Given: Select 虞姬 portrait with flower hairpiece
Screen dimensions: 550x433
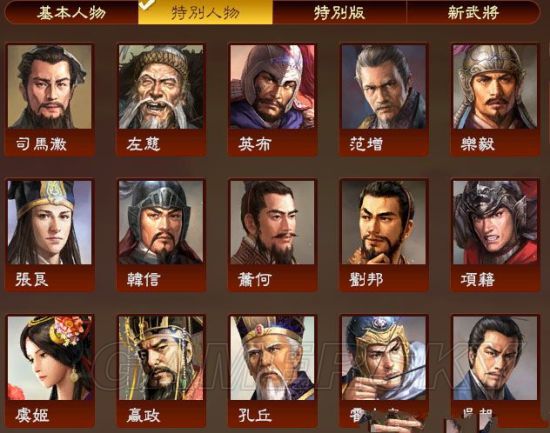Looking at the screenshot, I should coord(49,358).
